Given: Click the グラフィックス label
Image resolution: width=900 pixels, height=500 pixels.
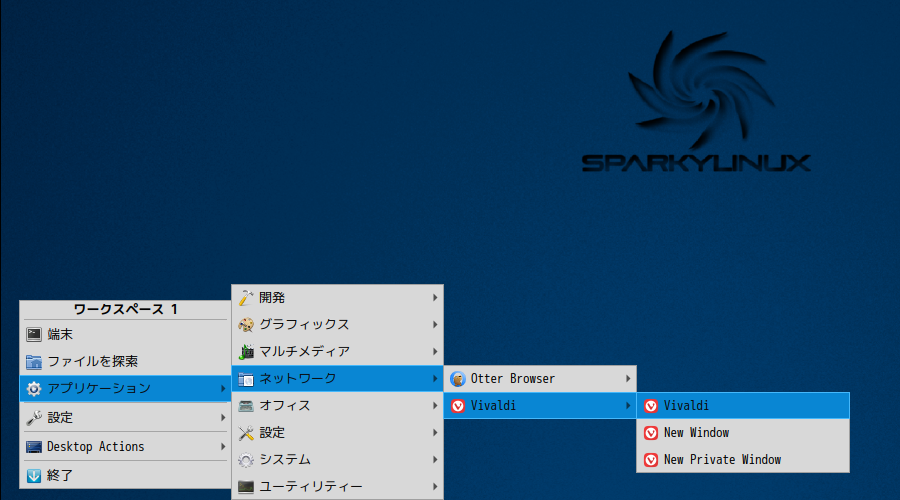Looking at the screenshot, I should tap(304, 324).
